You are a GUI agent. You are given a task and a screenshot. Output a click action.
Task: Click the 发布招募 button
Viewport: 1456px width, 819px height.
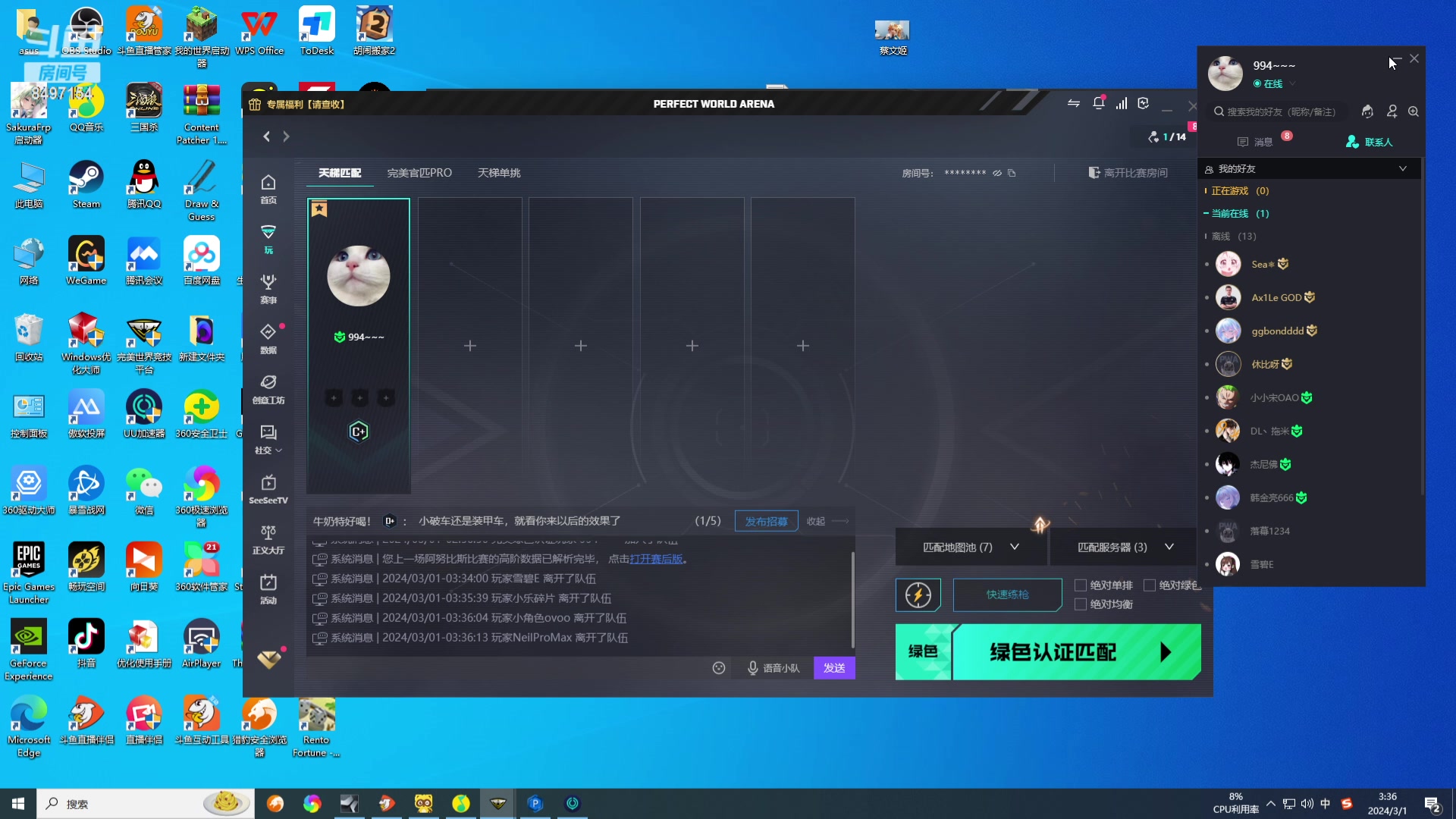pyautogui.click(x=766, y=521)
